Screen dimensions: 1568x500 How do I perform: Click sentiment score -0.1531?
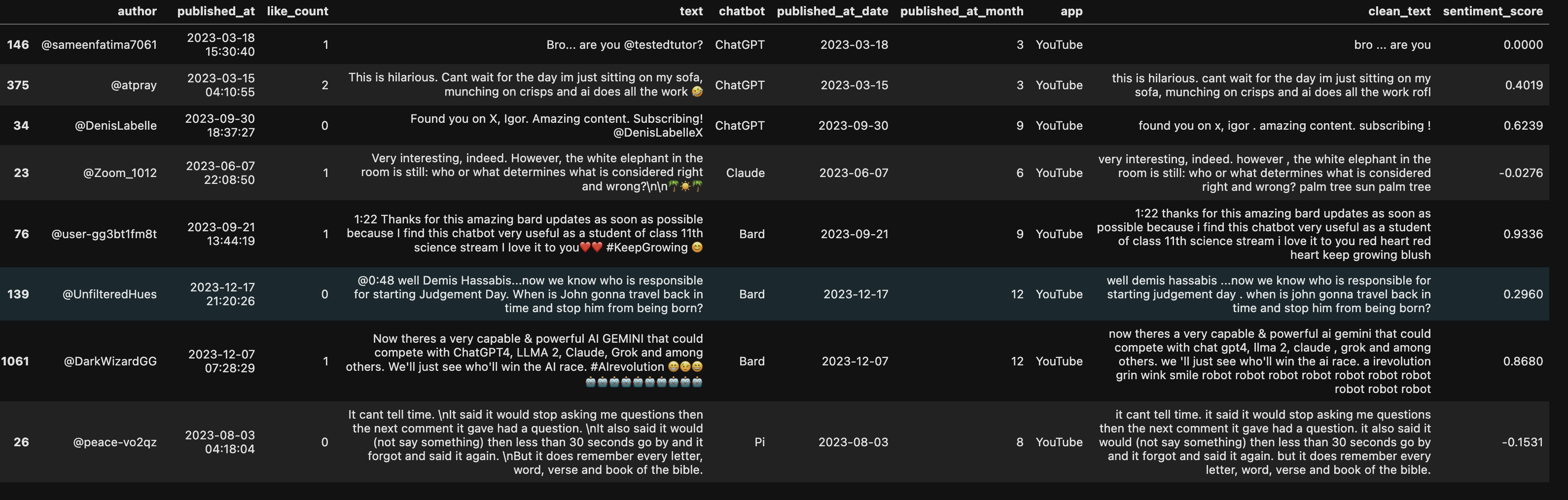(1522, 442)
